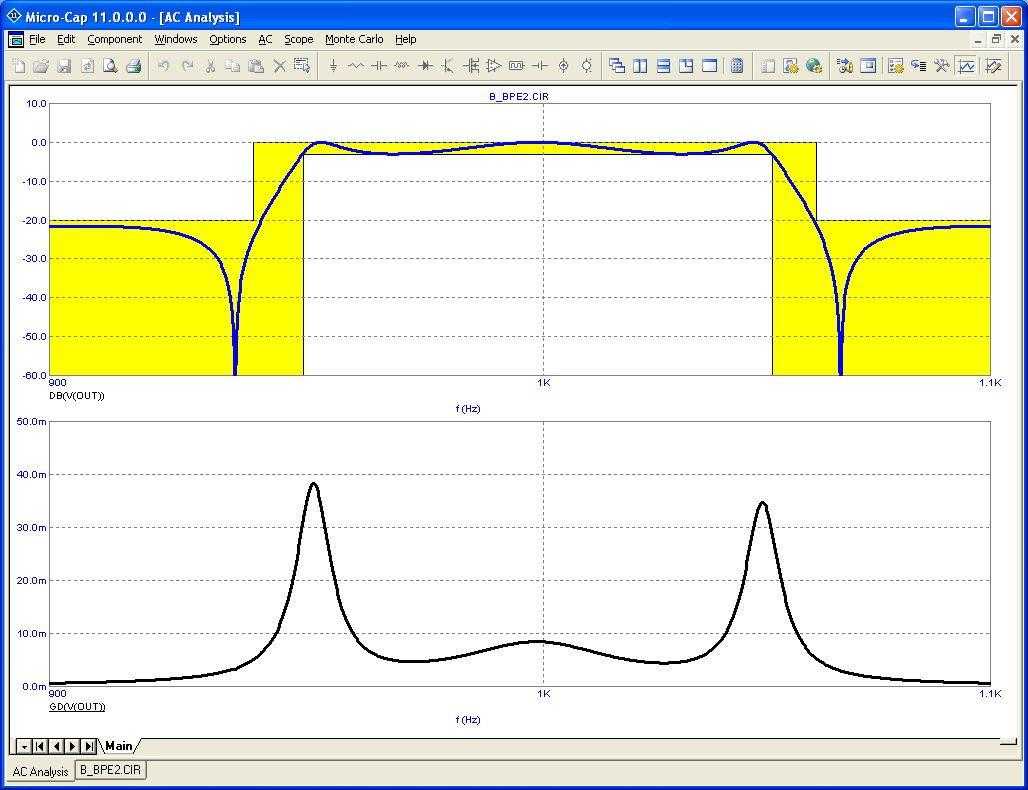Open the Monte Carlo menu
This screenshot has width=1028, height=790.
coord(354,39)
